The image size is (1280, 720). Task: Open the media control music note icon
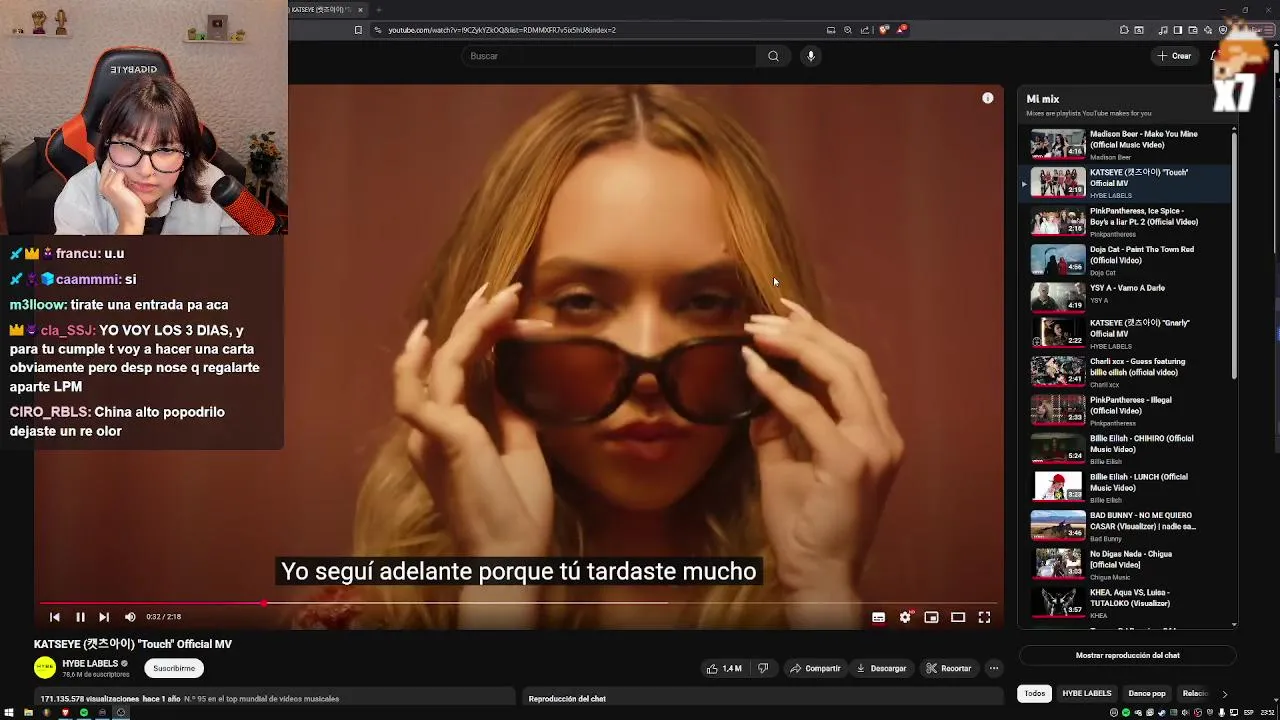(x=1163, y=30)
